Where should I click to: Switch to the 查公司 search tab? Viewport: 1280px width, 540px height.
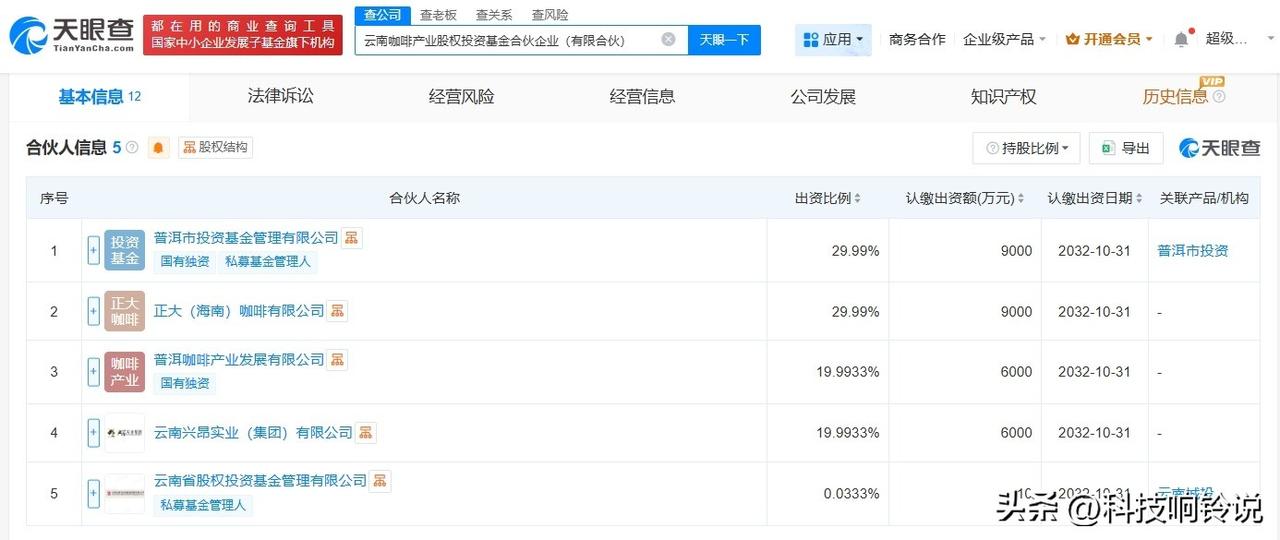(382, 14)
